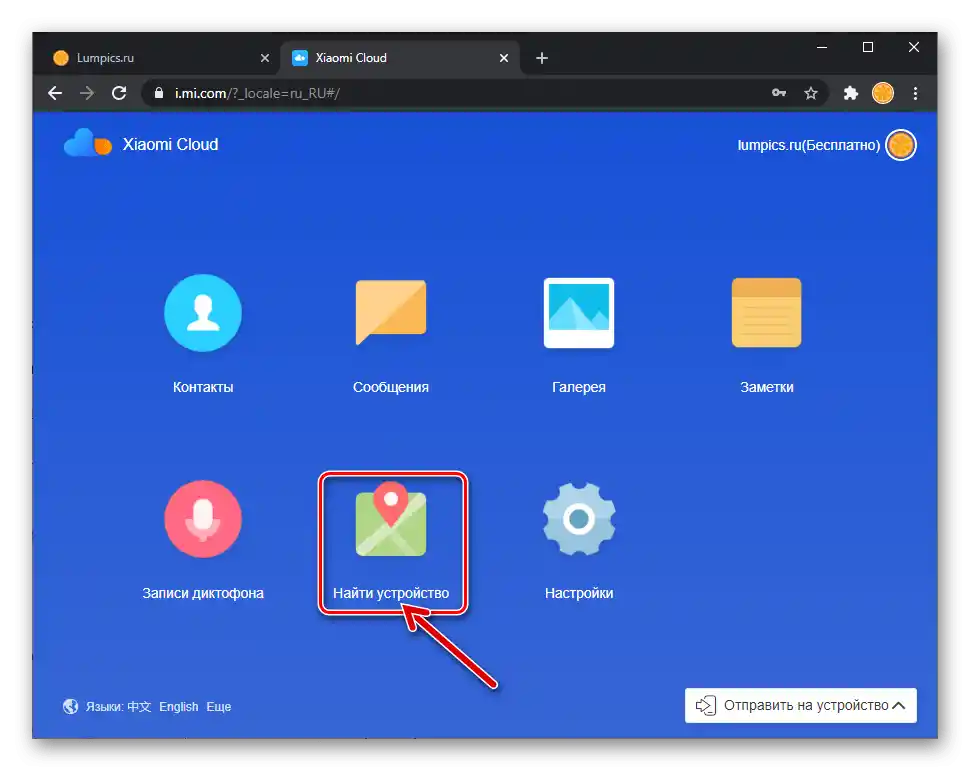Click the Галерея label
Viewport: 970px width, 771px height.
pos(579,387)
